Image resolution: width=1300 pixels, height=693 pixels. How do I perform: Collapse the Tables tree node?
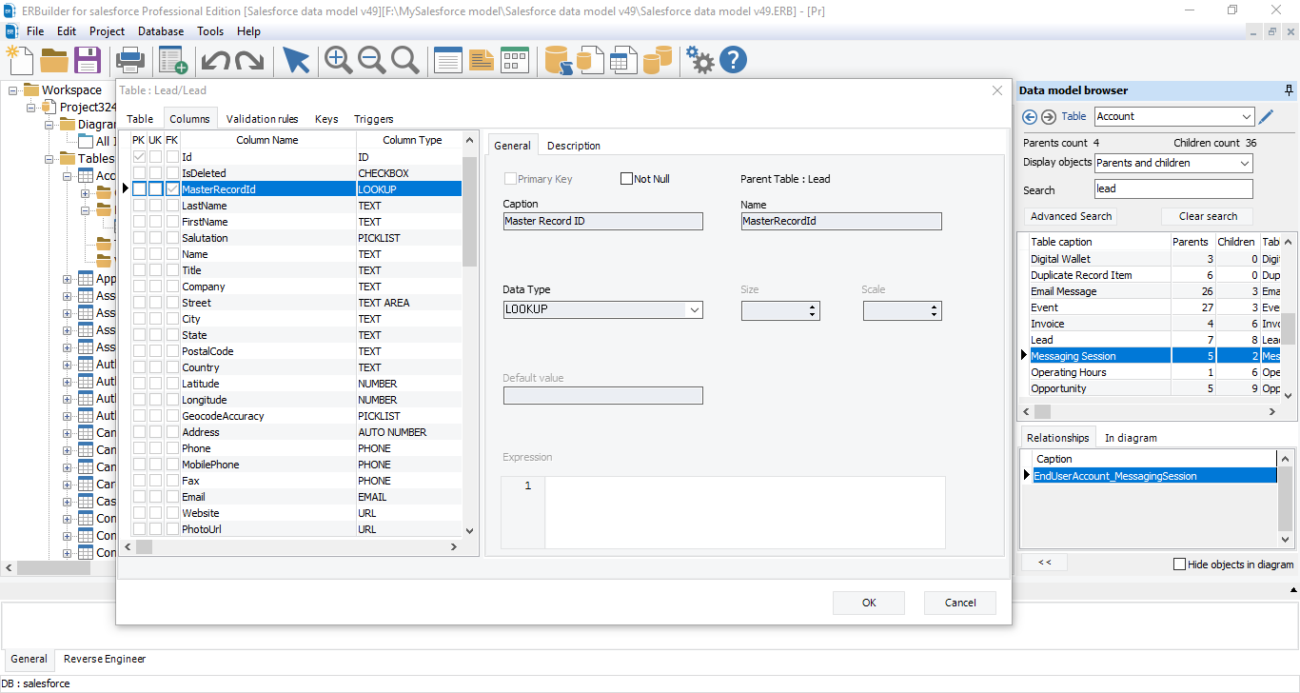point(50,159)
